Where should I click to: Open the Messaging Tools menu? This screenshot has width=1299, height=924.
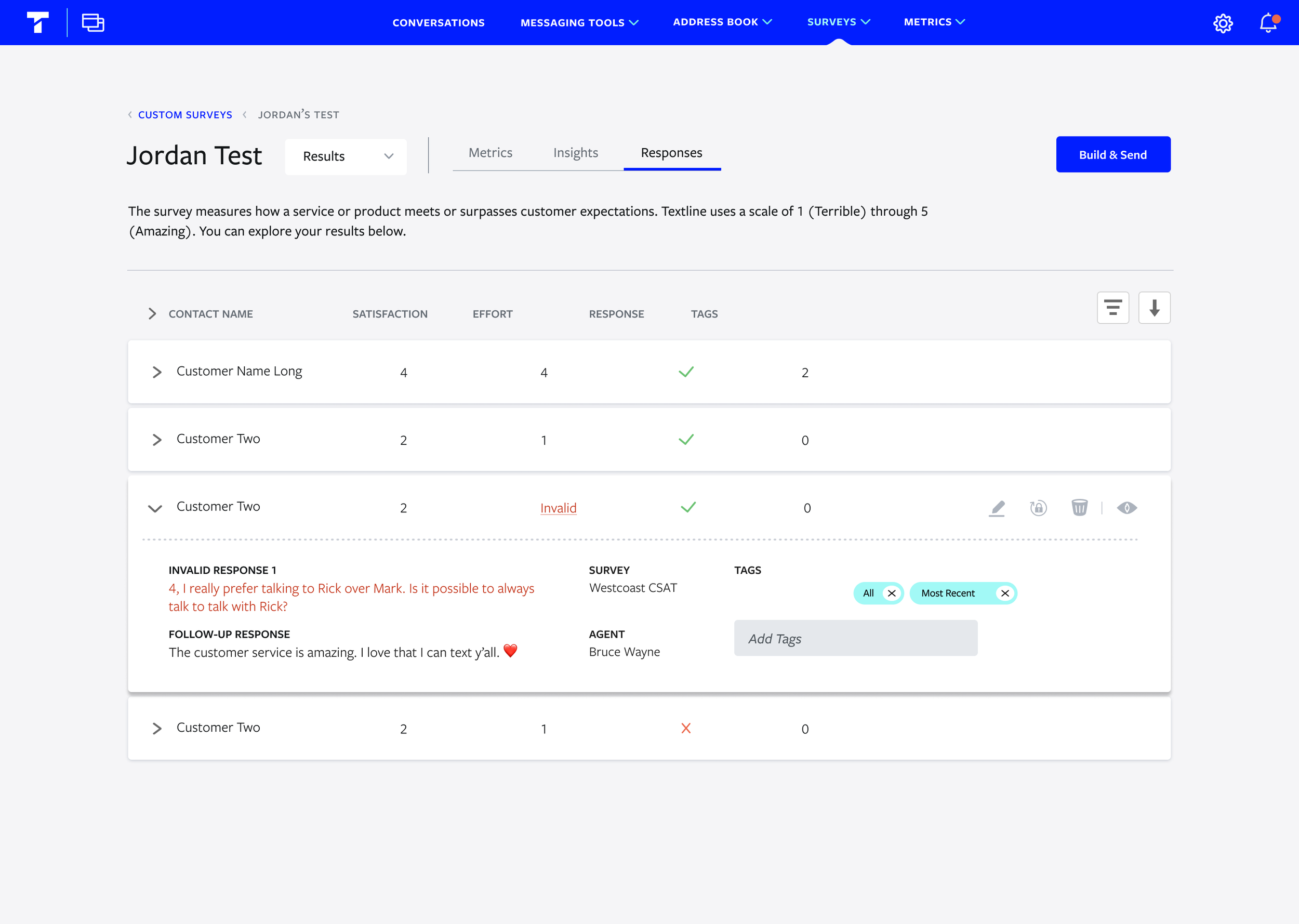(x=579, y=23)
